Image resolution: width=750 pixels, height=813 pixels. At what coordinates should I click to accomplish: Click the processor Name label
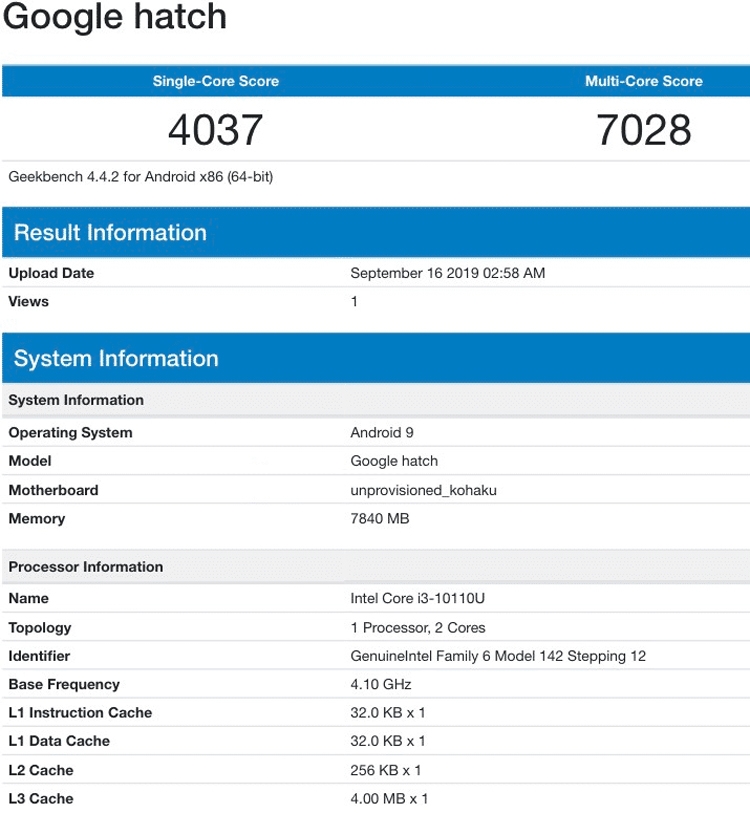29,598
